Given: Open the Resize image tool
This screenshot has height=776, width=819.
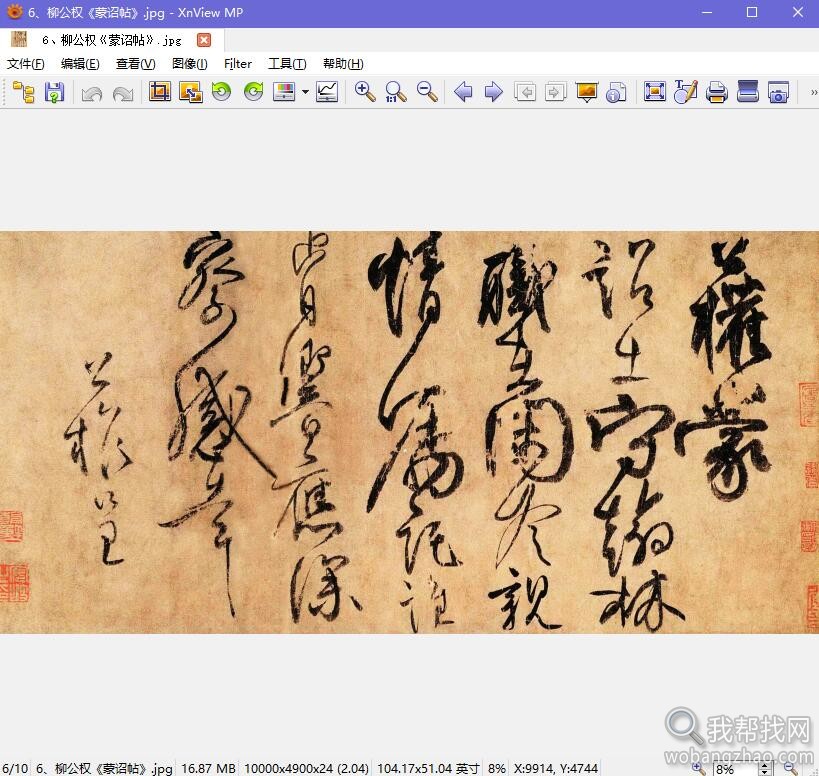Looking at the screenshot, I should click(191, 92).
